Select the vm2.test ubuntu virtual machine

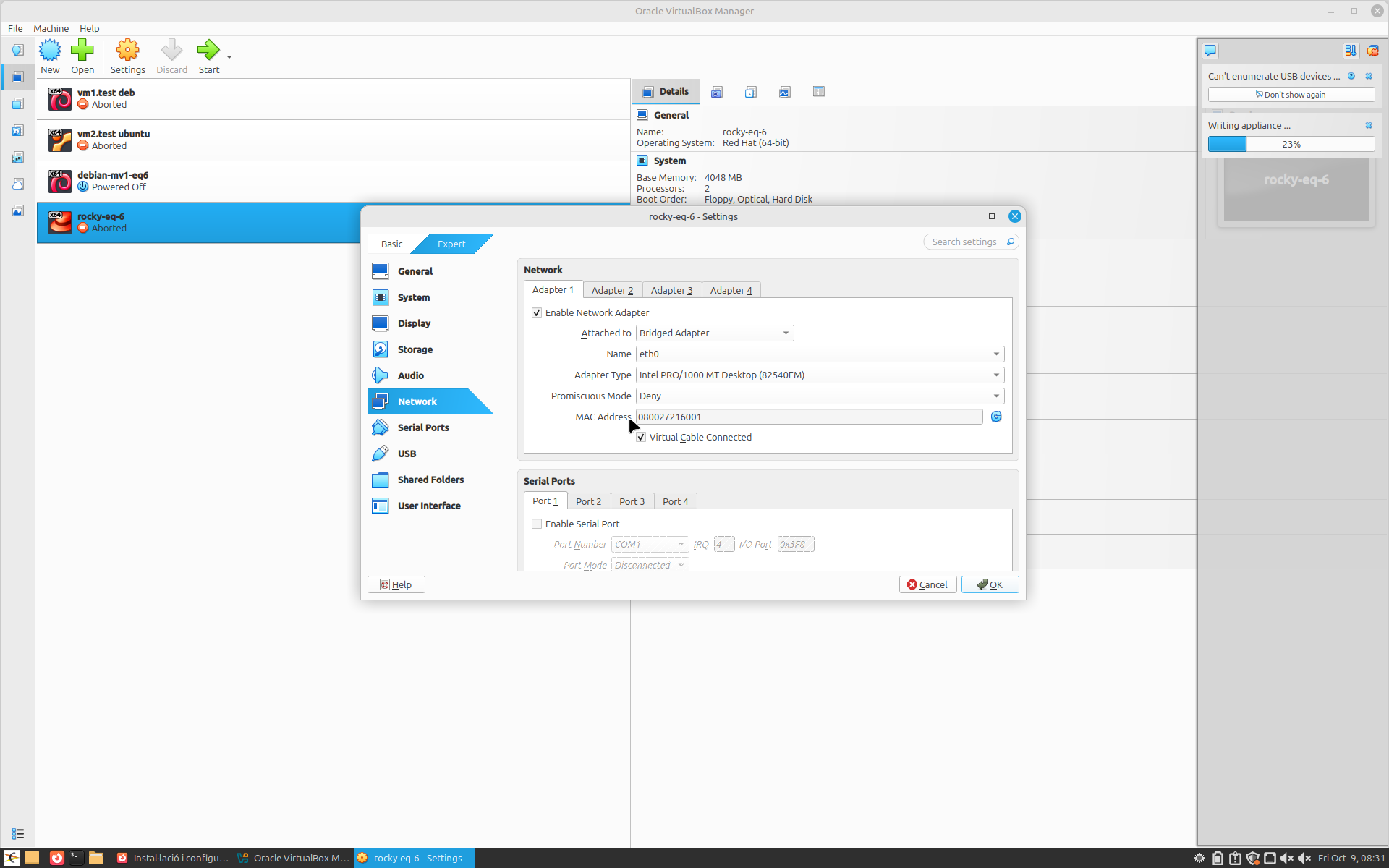click(x=333, y=140)
